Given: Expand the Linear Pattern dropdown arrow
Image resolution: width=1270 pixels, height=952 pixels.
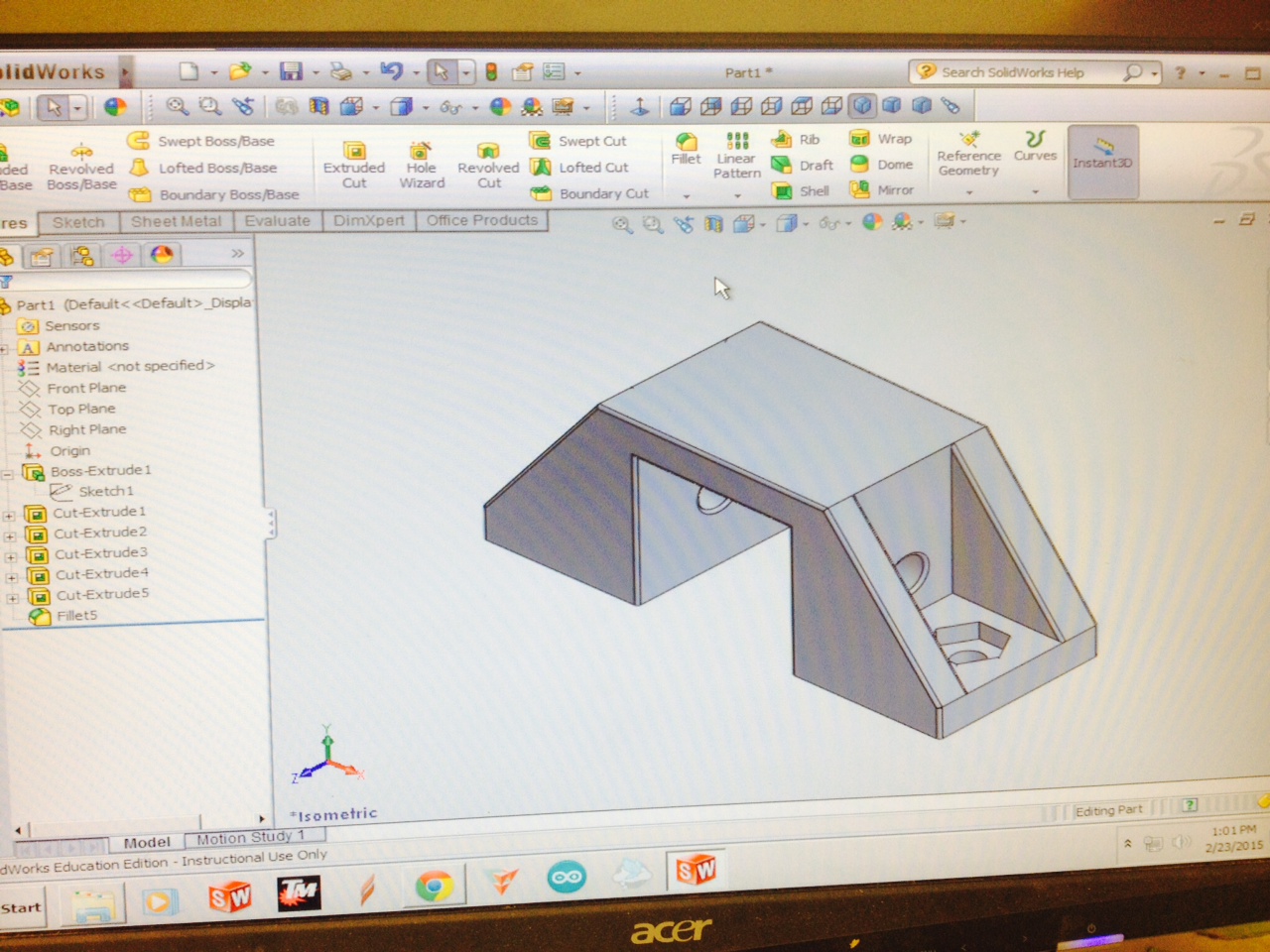Looking at the screenshot, I should [x=737, y=195].
